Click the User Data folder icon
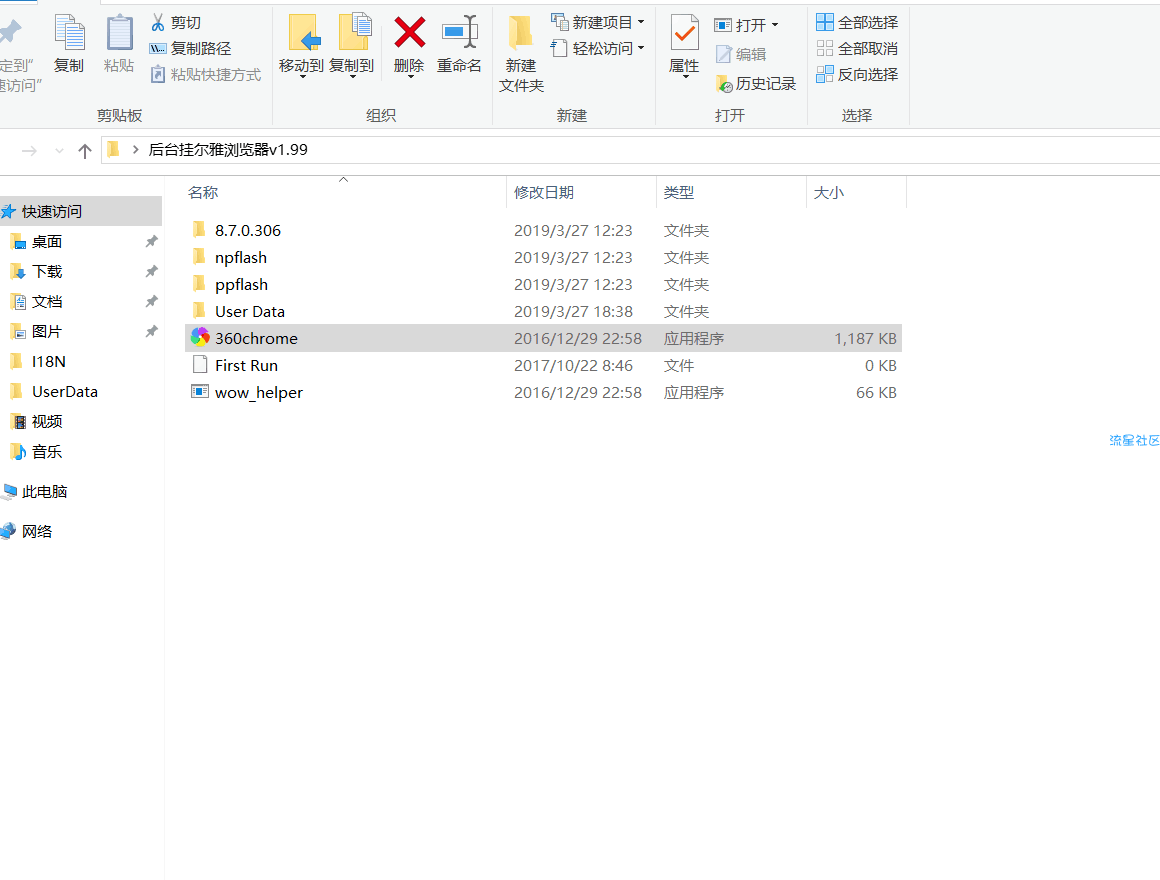 coord(199,311)
